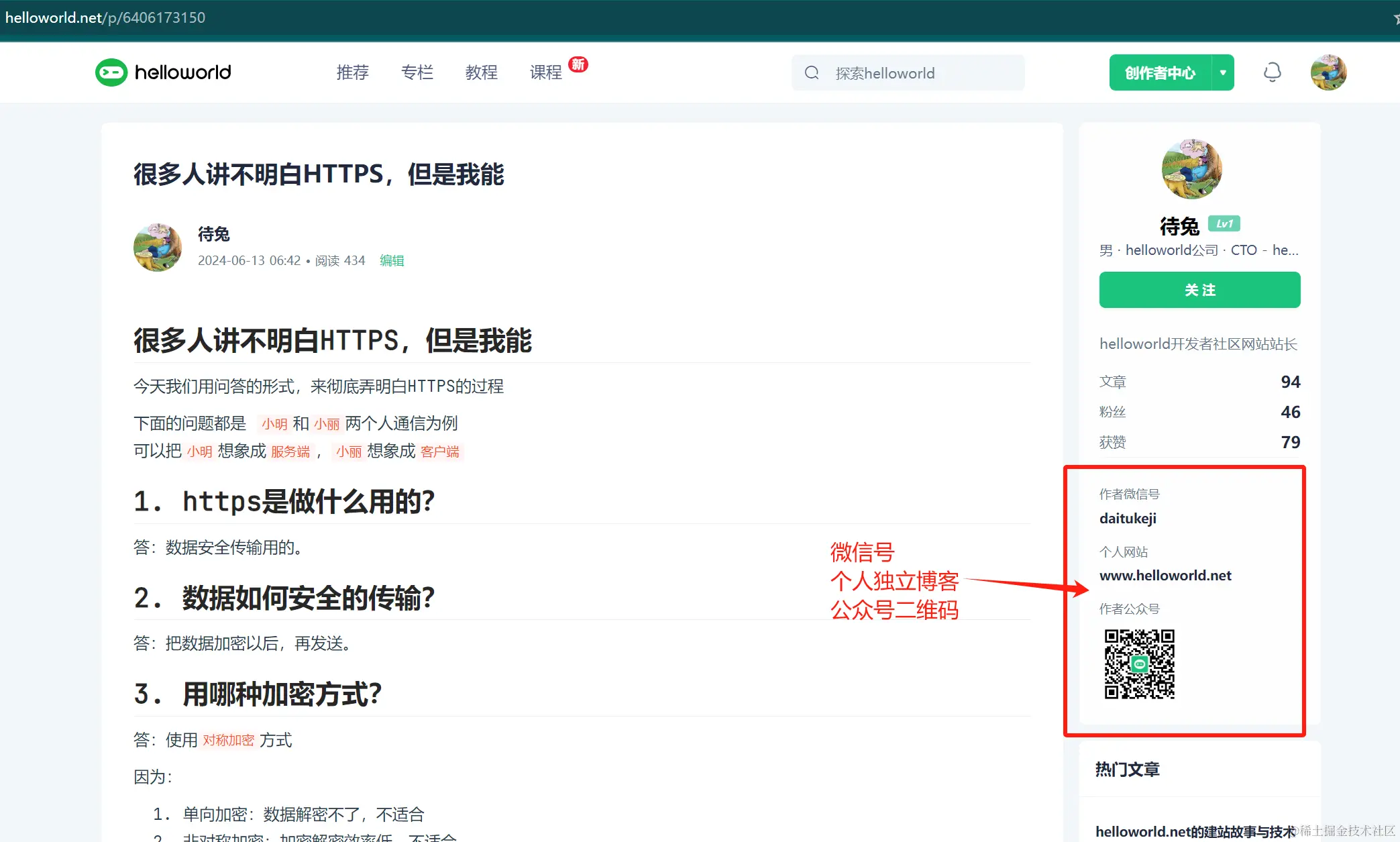This screenshot has width=1400, height=842.
Task: Click the red 新 badge on 课程
Action: [578, 64]
